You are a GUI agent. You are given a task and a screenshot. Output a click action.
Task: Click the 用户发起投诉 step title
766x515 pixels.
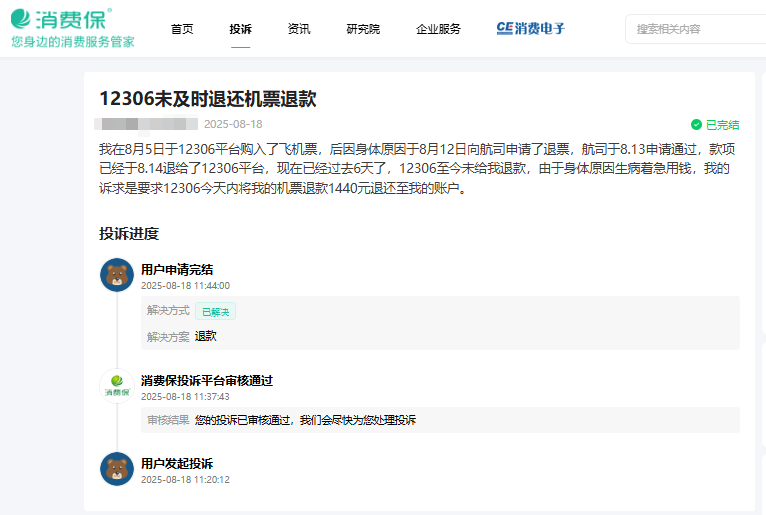177,463
